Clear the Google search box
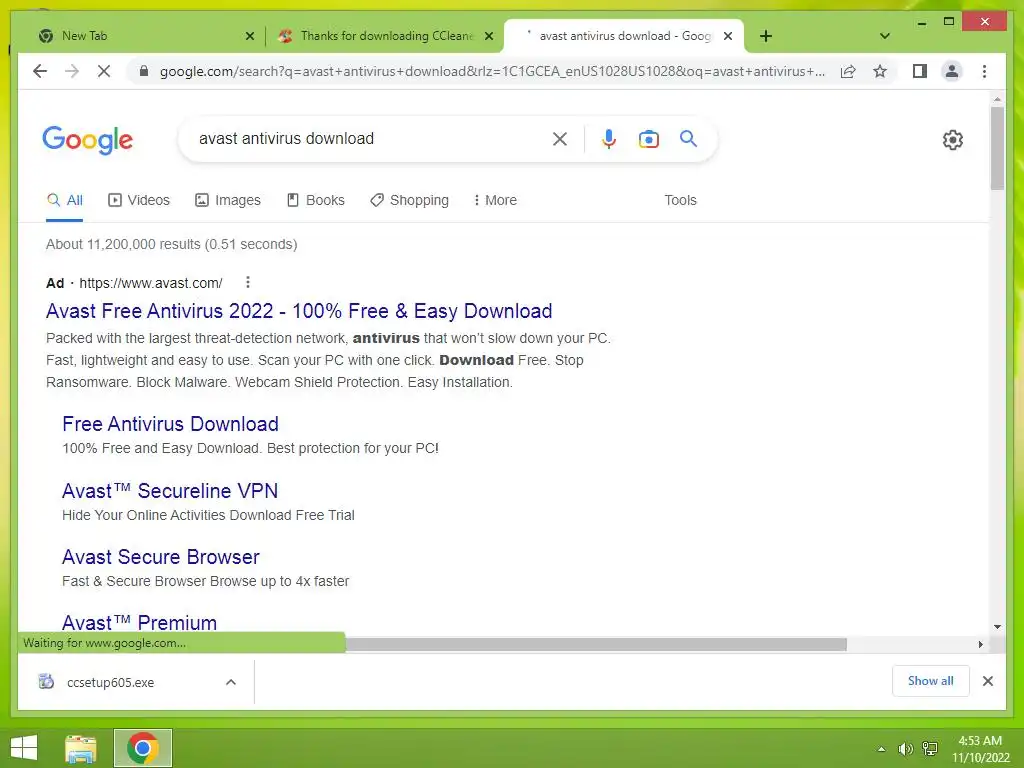Screen dimensions: 1024x768 pos(560,138)
